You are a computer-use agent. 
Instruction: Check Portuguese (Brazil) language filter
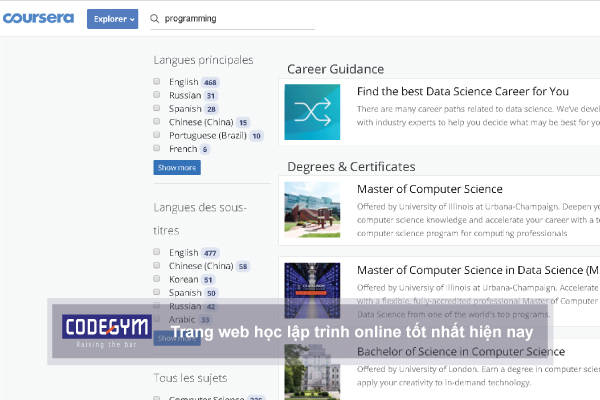point(157,135)
